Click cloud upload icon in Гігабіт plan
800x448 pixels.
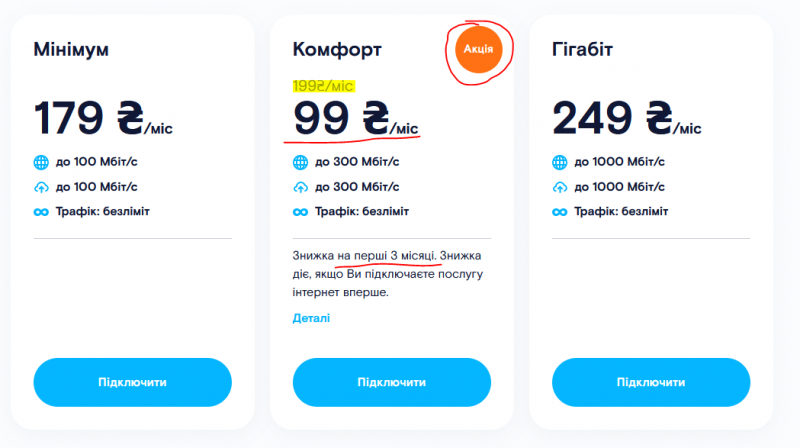(560, 187)
